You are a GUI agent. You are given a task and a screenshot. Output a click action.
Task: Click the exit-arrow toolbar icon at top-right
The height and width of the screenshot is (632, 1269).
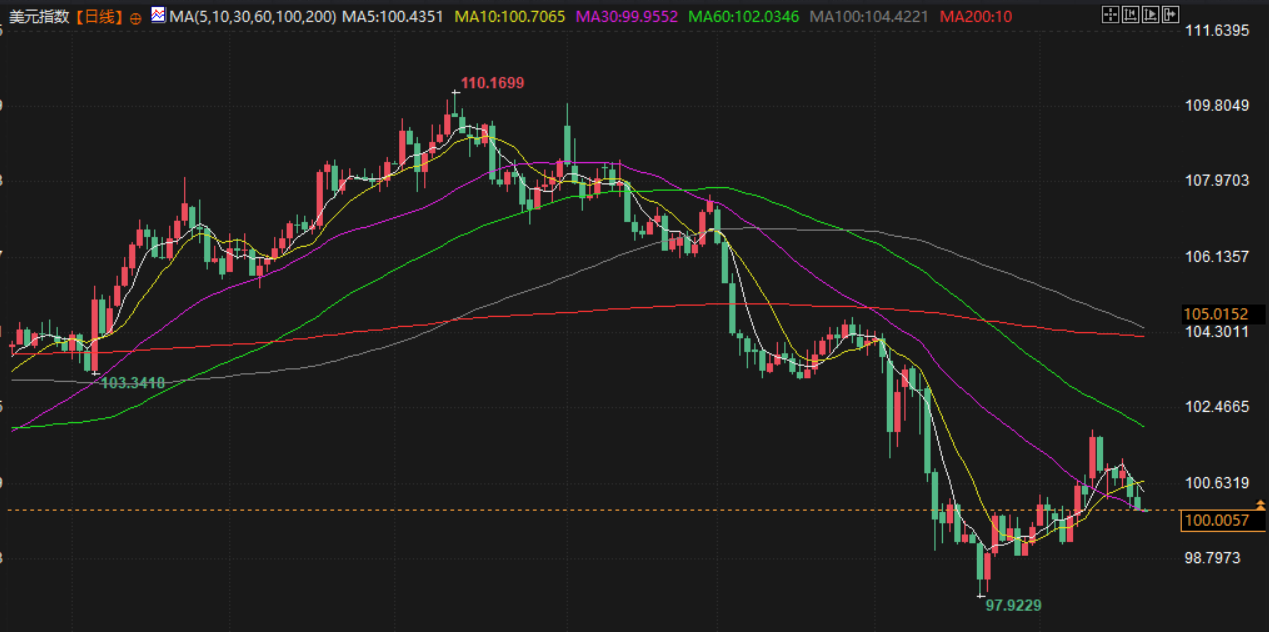click(x=1171, y=14)
